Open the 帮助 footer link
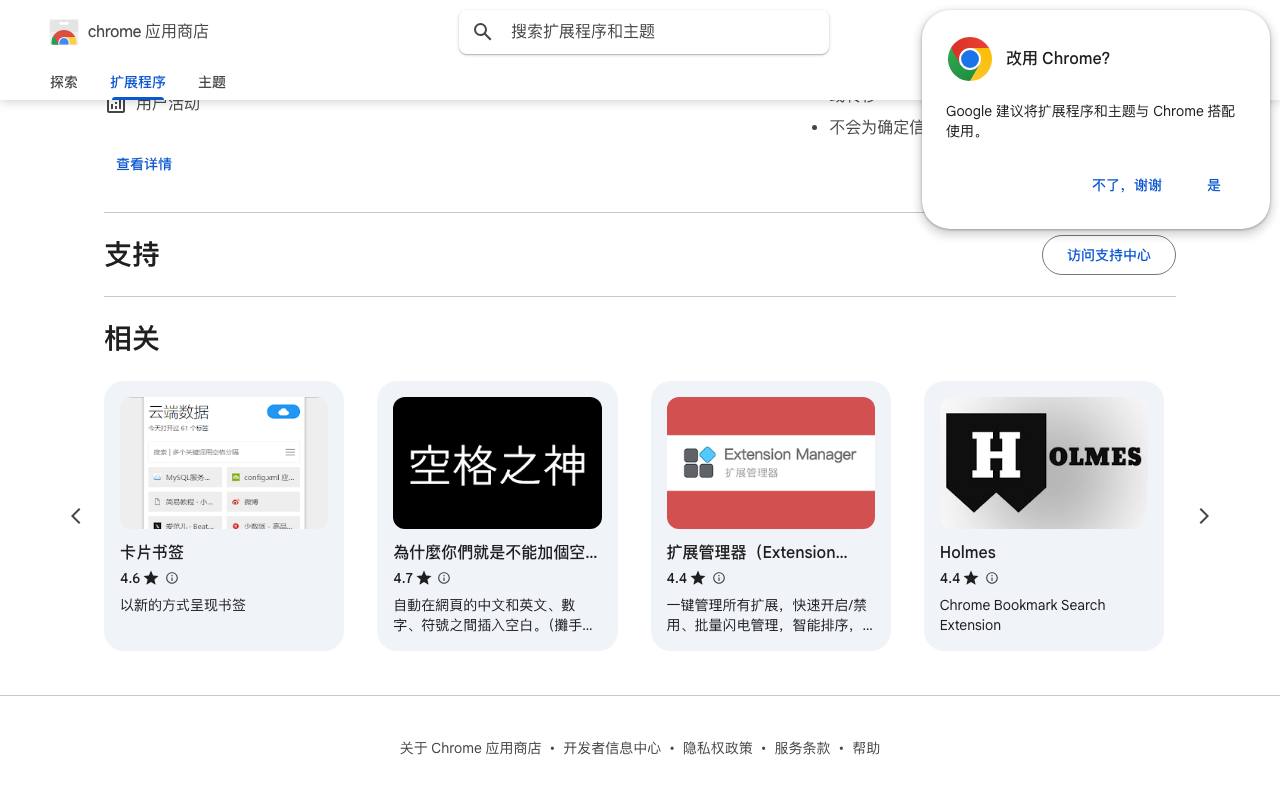The width and height of the screenshot is (1280, 800). point(866,748)
